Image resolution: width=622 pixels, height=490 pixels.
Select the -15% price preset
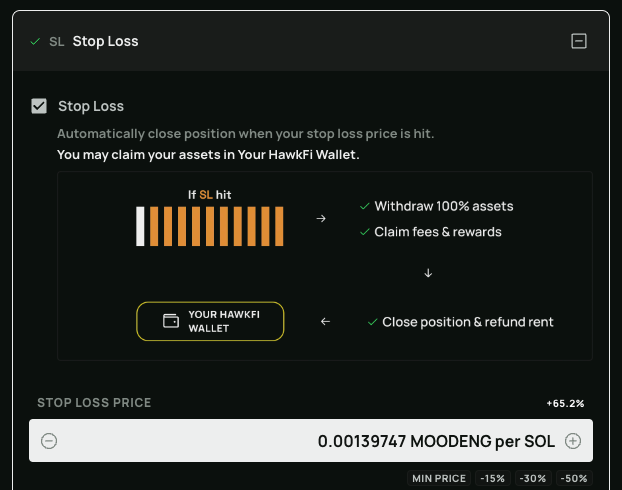click(492, 479)
